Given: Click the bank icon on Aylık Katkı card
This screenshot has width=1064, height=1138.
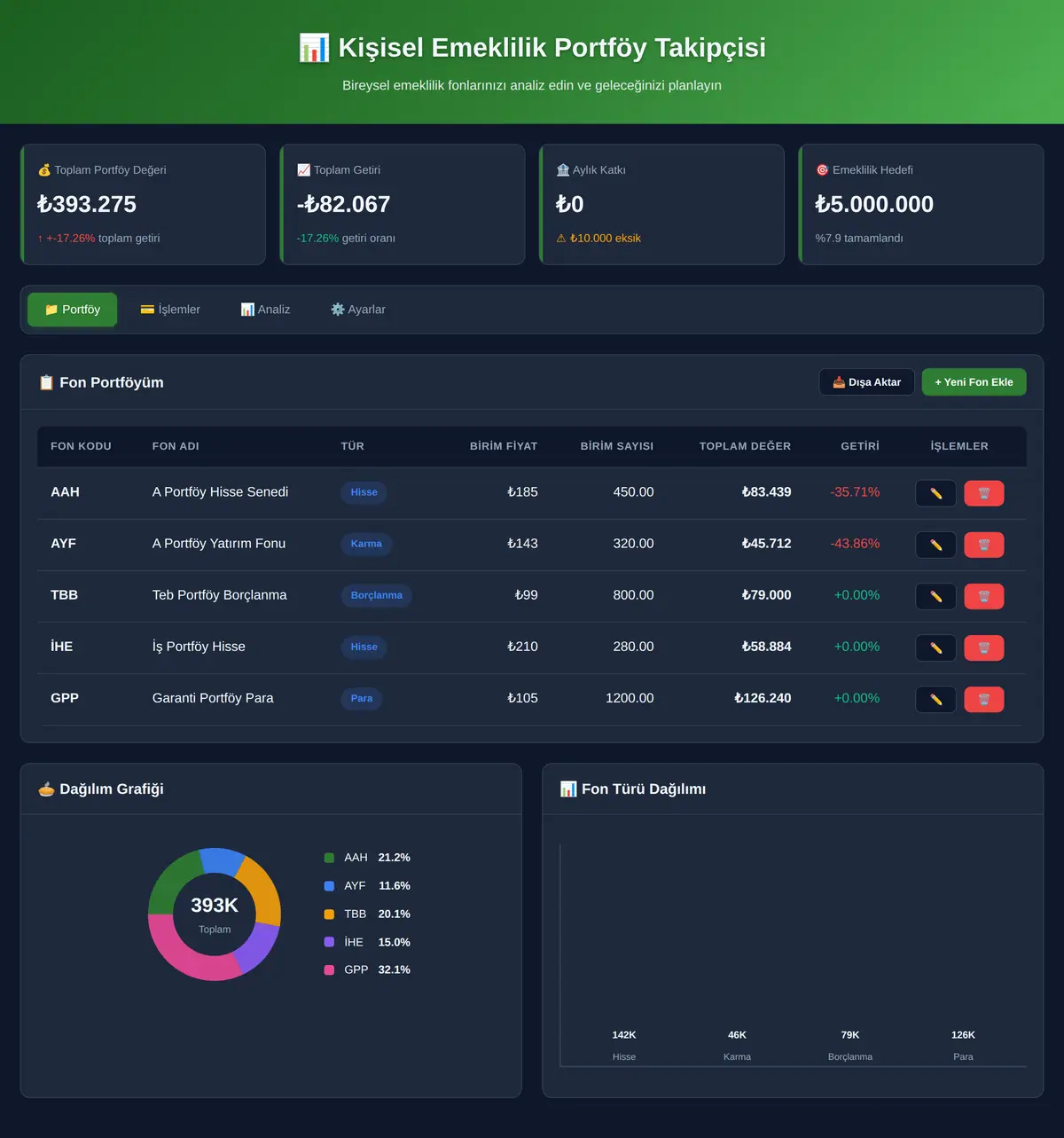Looking at the screenshot, I should pos(563,170).
